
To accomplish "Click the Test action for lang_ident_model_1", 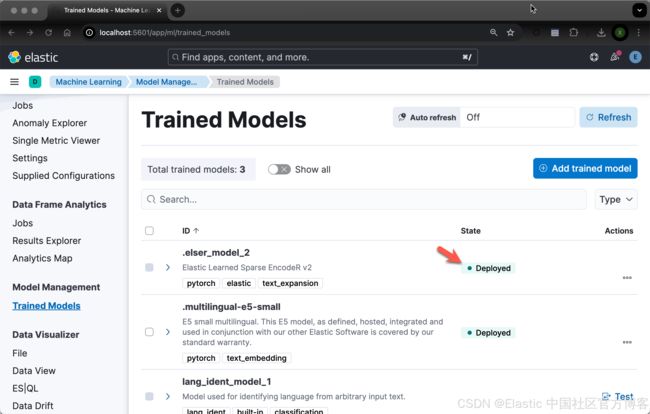I will [618, 397].
